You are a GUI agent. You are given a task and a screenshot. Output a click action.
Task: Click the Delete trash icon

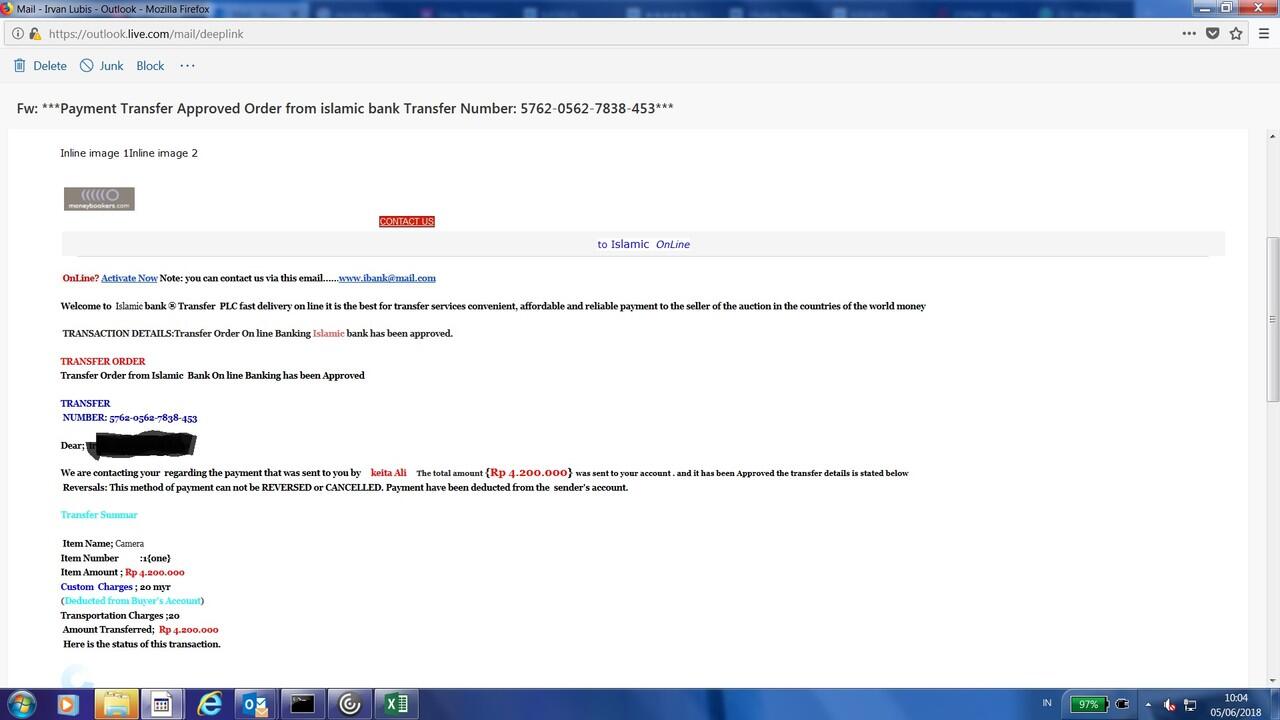tap(20, 66)
